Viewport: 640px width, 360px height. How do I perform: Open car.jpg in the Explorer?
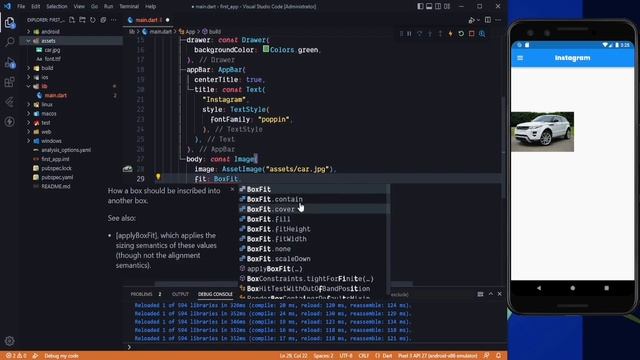click(x=52, y=50)
